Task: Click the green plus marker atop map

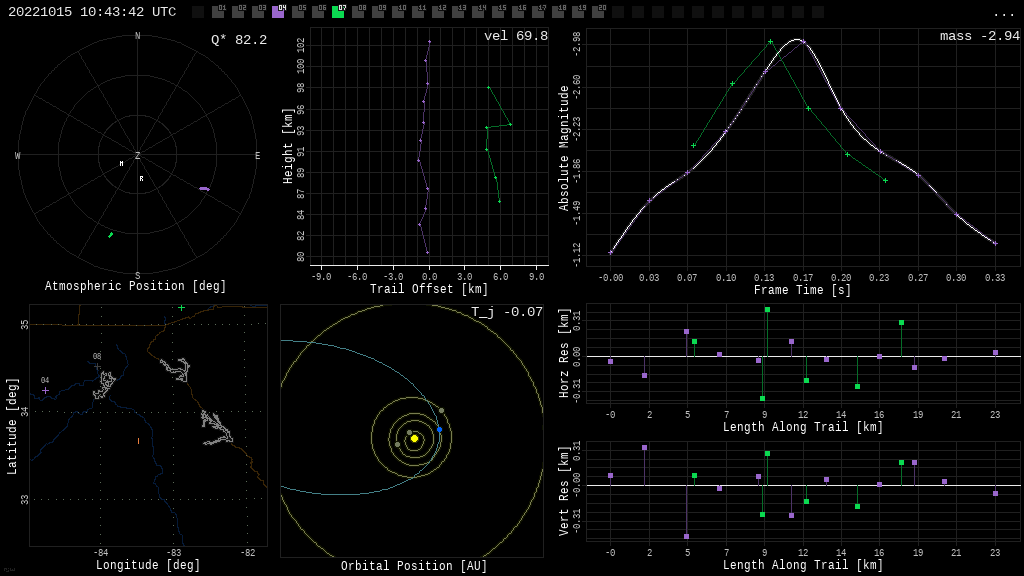Action: coord(182,308)
